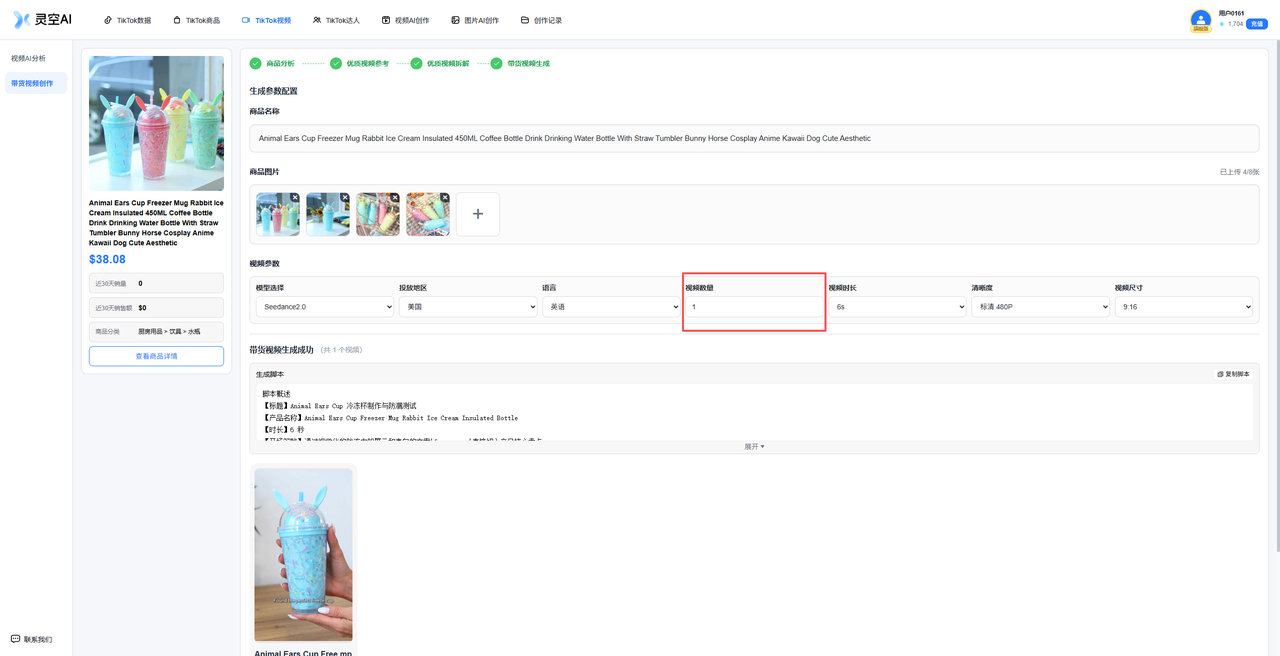
Task: Click the 近30天销量 row
Action: pos(156,283)
